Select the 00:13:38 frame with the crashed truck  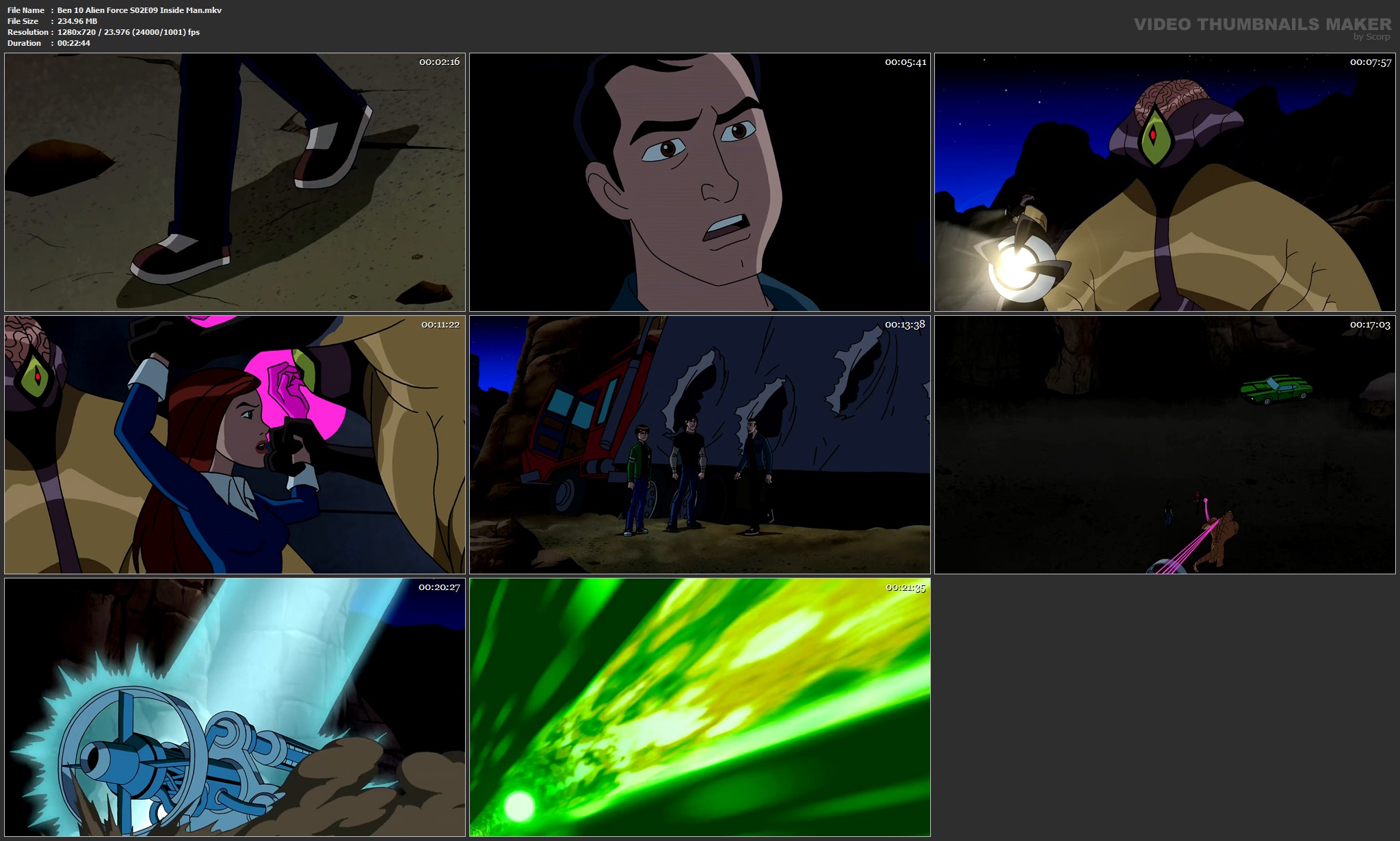pyautogui.click(x=700, y=444)
